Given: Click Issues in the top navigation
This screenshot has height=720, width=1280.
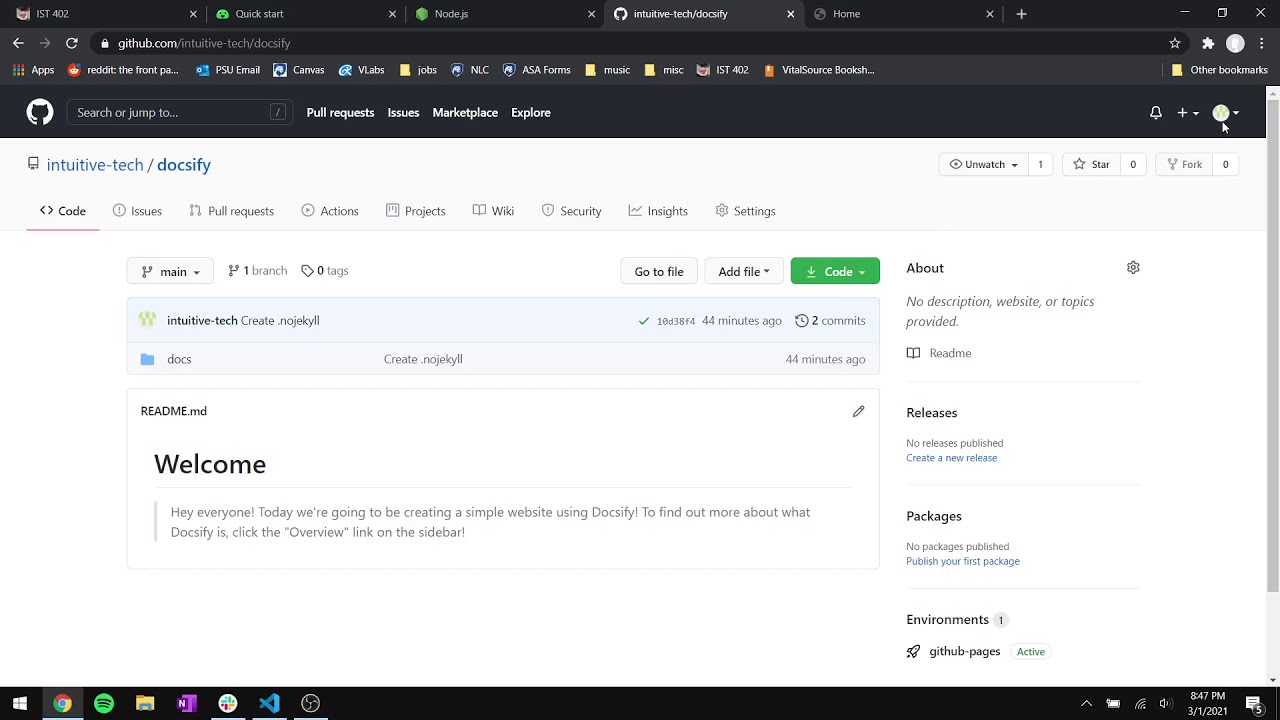Looking at the screenshot, I should click(403, 113).
